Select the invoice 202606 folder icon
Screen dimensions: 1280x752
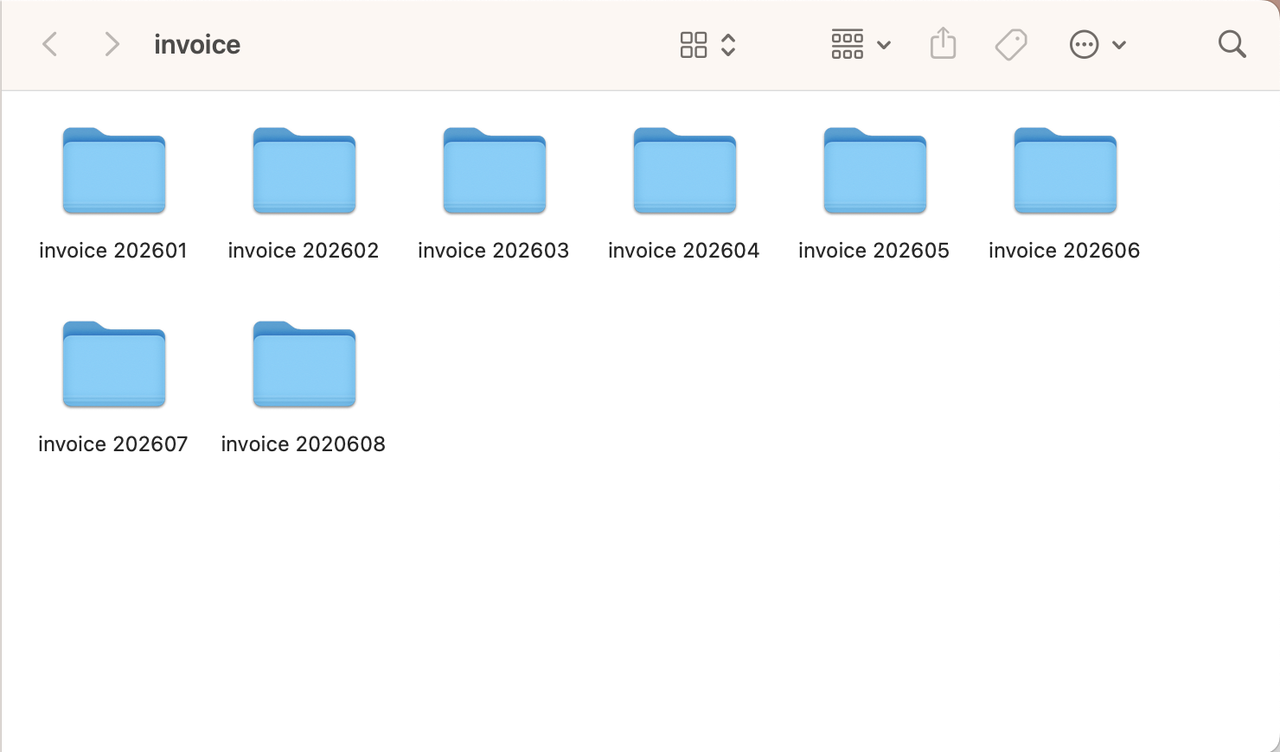coord(1065,171)
